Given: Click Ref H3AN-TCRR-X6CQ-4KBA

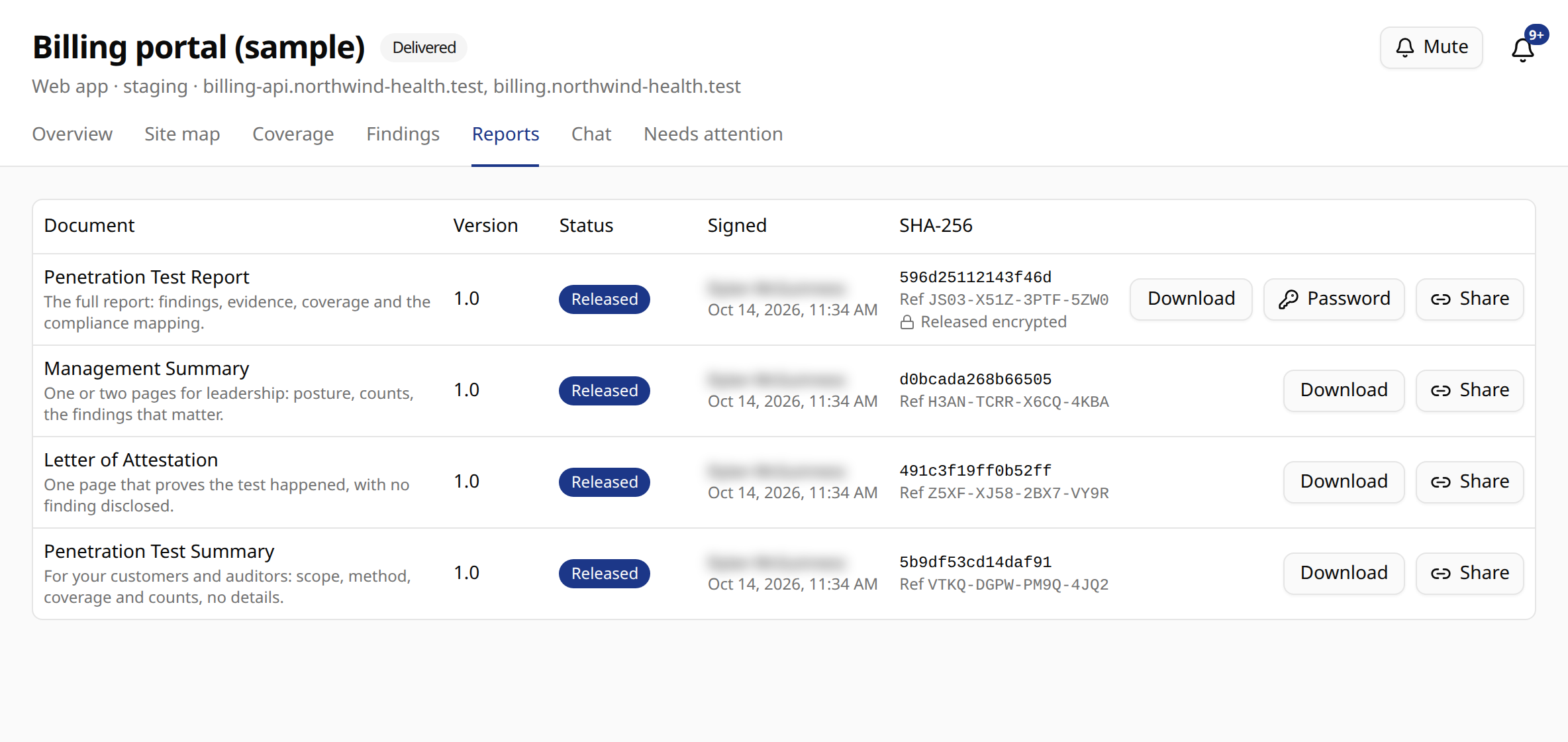Looking at the screenshot, I should (x=1004, y=401).
